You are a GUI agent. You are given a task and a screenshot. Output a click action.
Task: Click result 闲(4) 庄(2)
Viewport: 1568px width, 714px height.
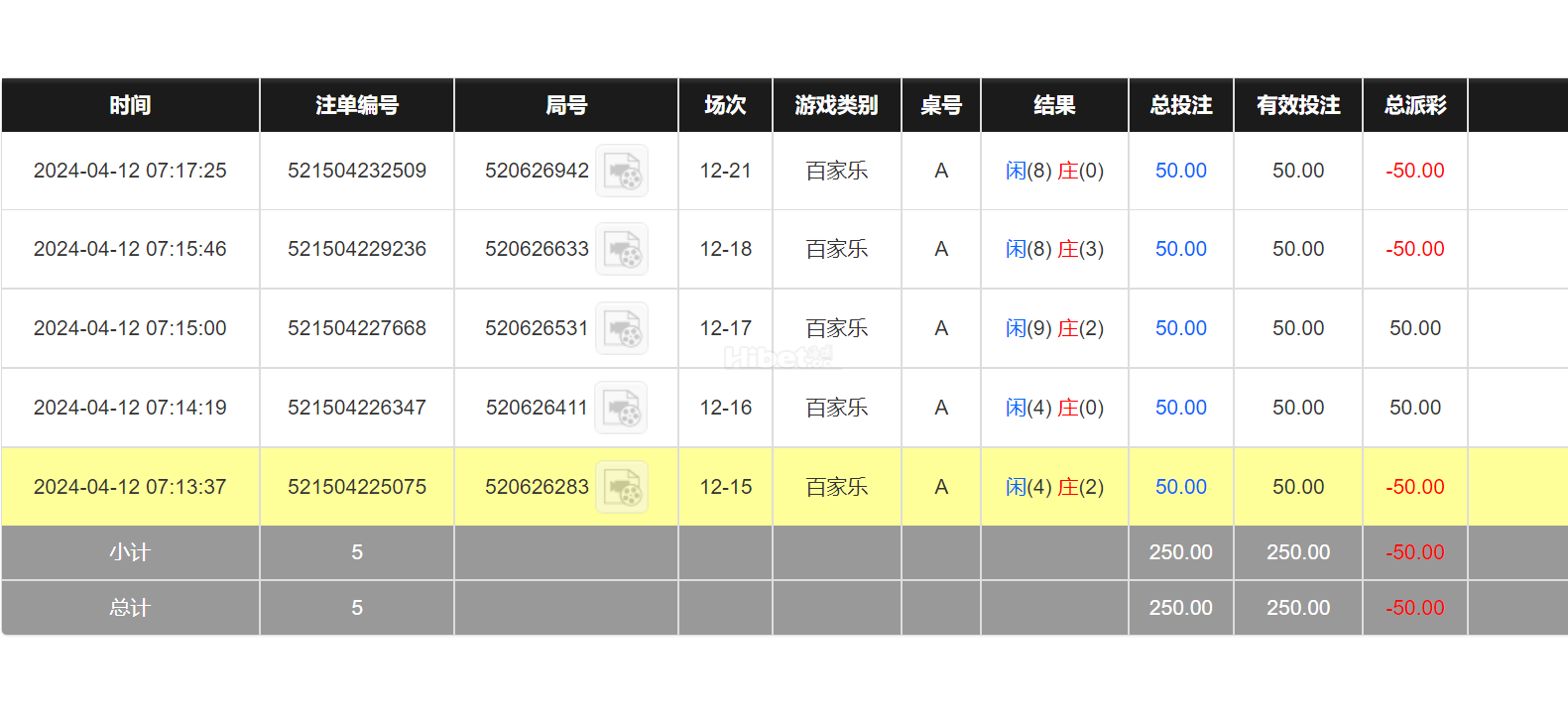1054,487
